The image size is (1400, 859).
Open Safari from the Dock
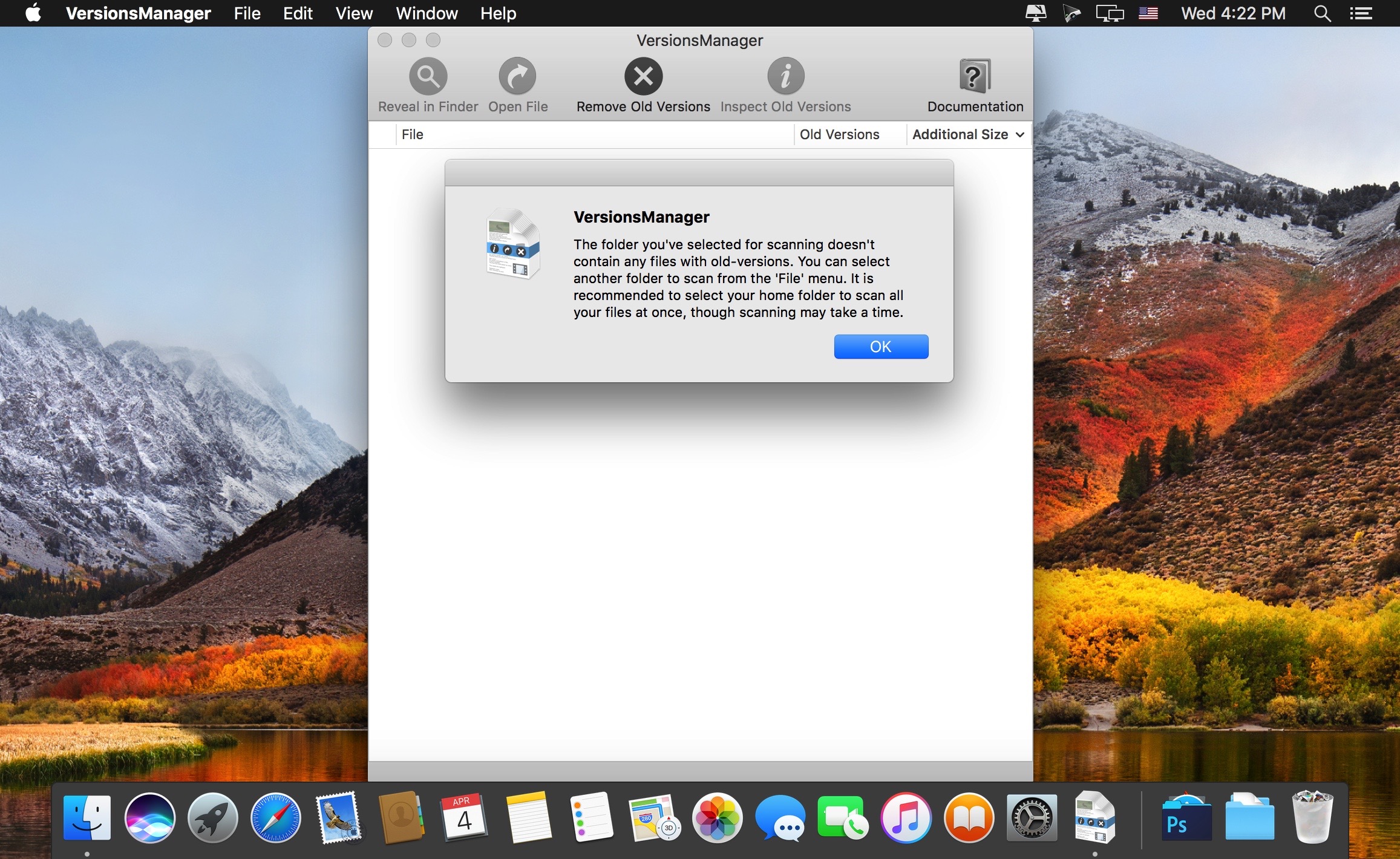pyautogui.click(x=276, y=818)
